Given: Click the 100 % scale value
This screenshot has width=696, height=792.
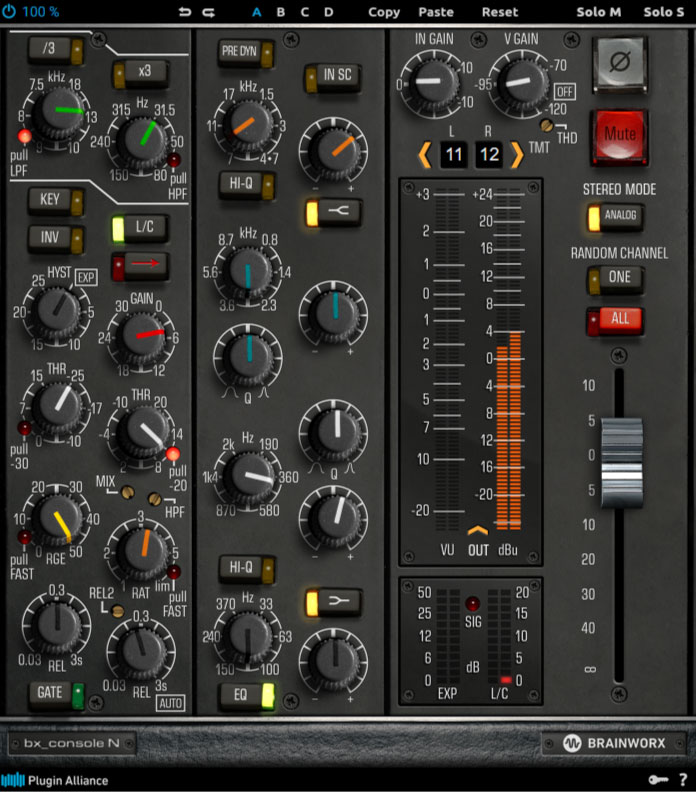Looking at the screenshot, I should [x=40, y=12].
